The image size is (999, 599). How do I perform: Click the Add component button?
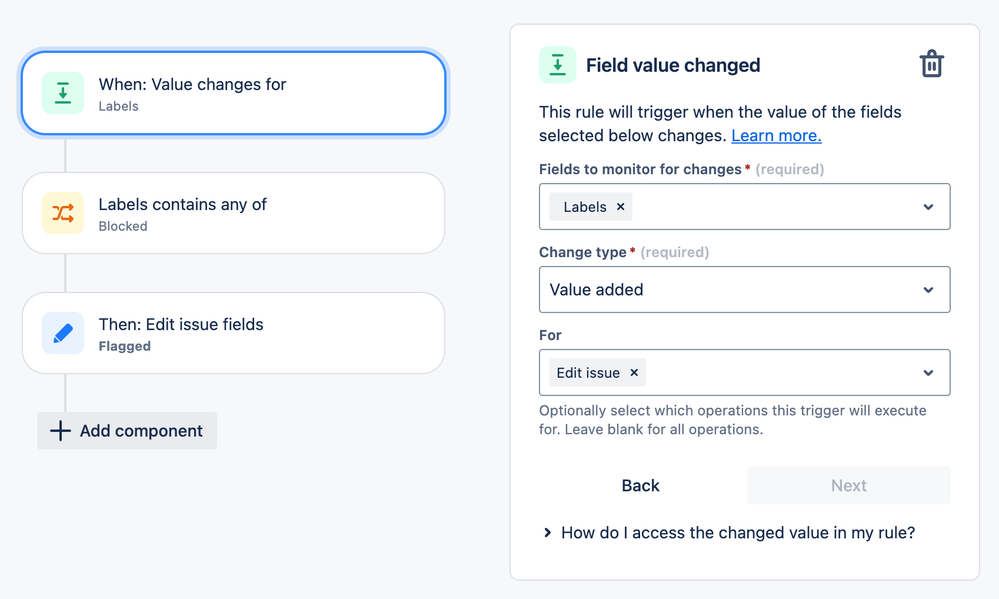[127, 431]
